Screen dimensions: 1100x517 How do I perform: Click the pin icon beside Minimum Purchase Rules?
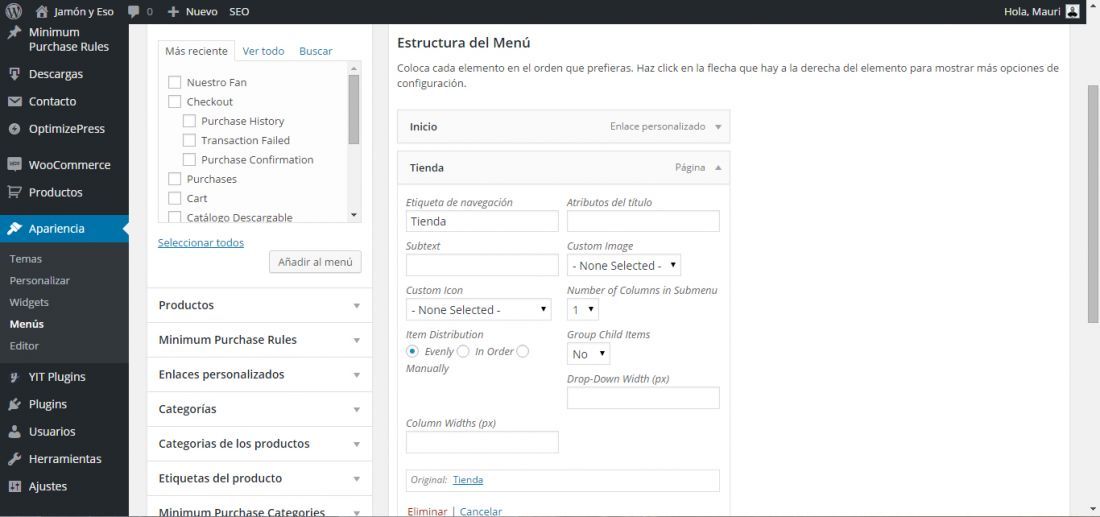pos(14,34)
